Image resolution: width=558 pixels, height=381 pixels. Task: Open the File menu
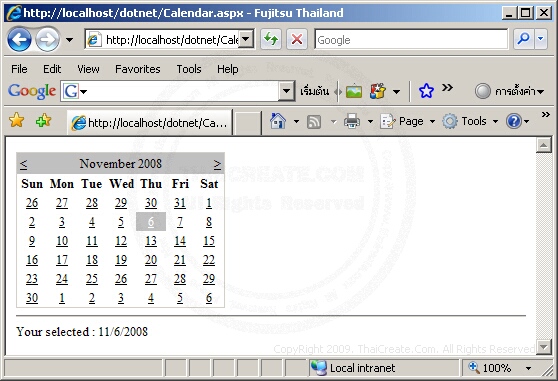(19, 69)
